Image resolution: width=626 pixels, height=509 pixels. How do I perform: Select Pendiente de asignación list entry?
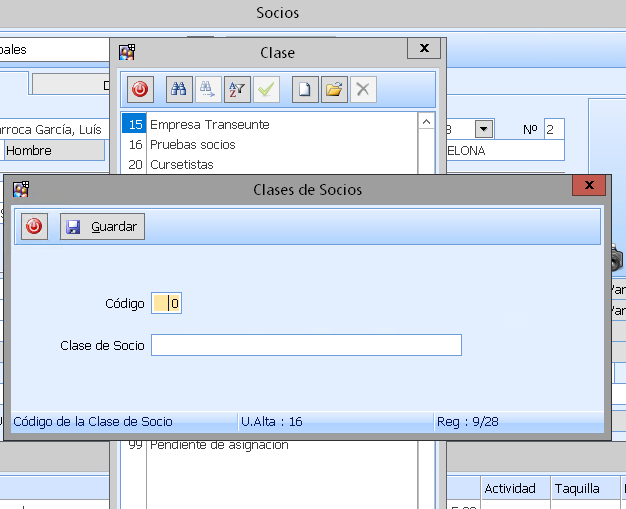[218, 446]
